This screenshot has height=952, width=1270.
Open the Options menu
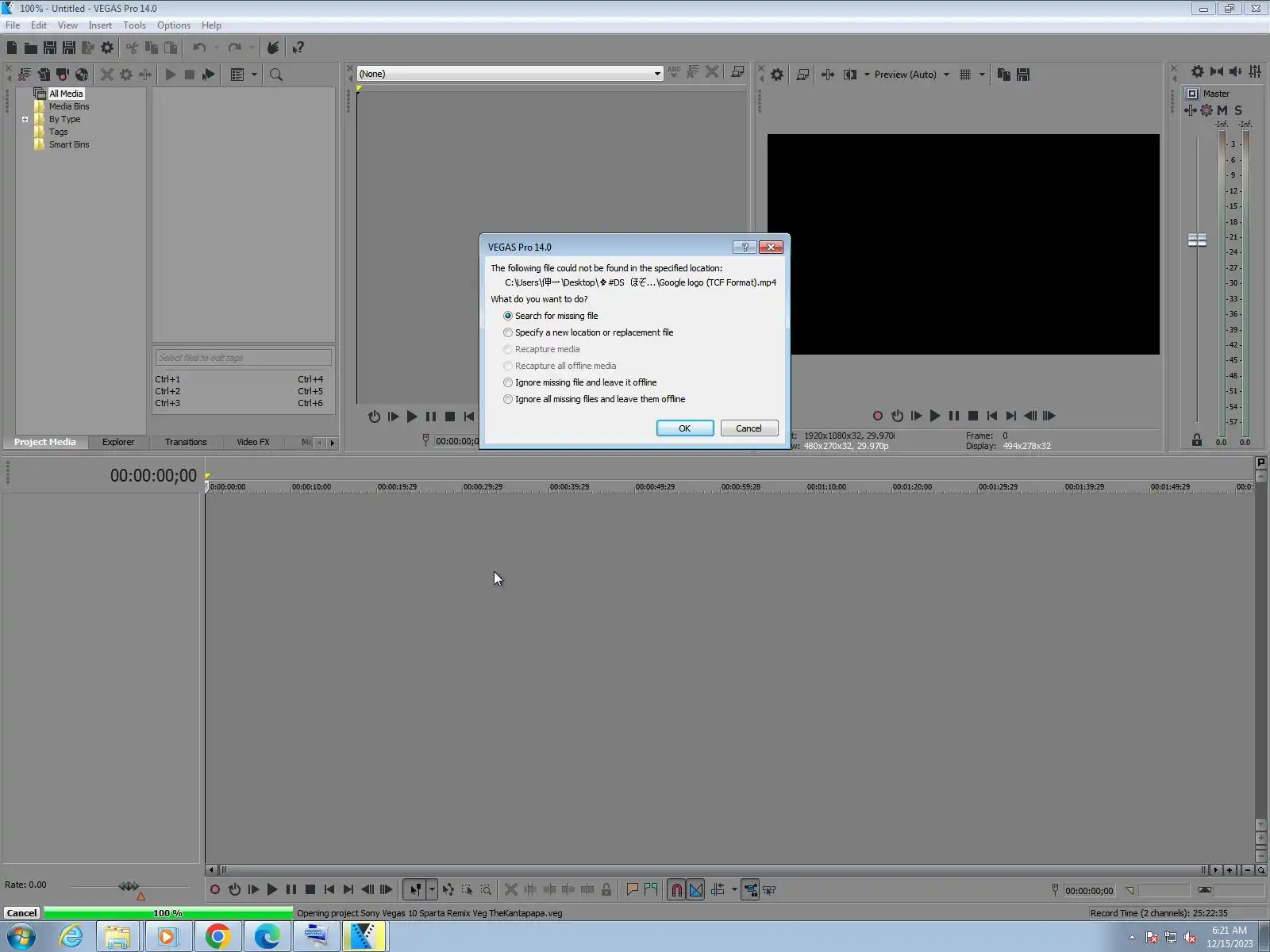pyautogui.click(x=174, y=25)
